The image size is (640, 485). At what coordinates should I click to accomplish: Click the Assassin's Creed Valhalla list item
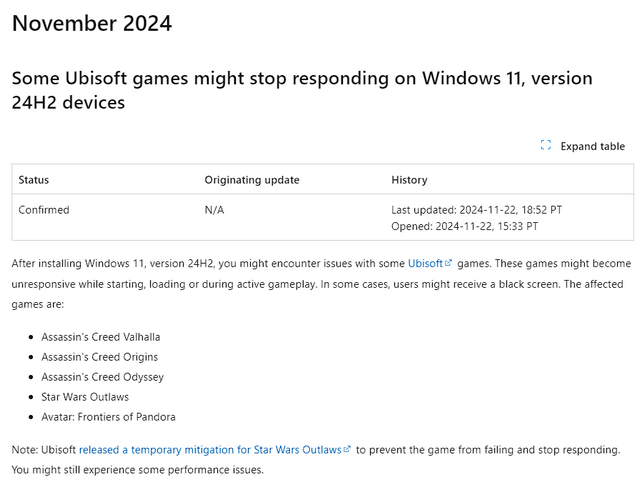(100, 337)
